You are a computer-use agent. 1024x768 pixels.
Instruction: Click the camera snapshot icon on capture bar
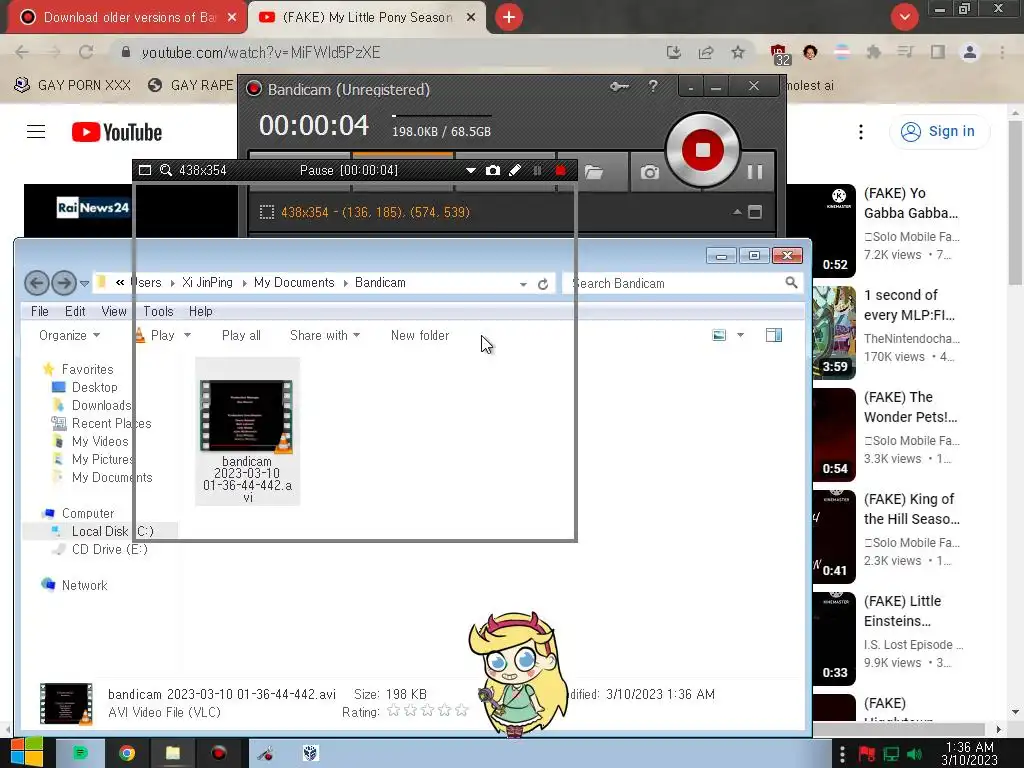(x=493, y=170)
